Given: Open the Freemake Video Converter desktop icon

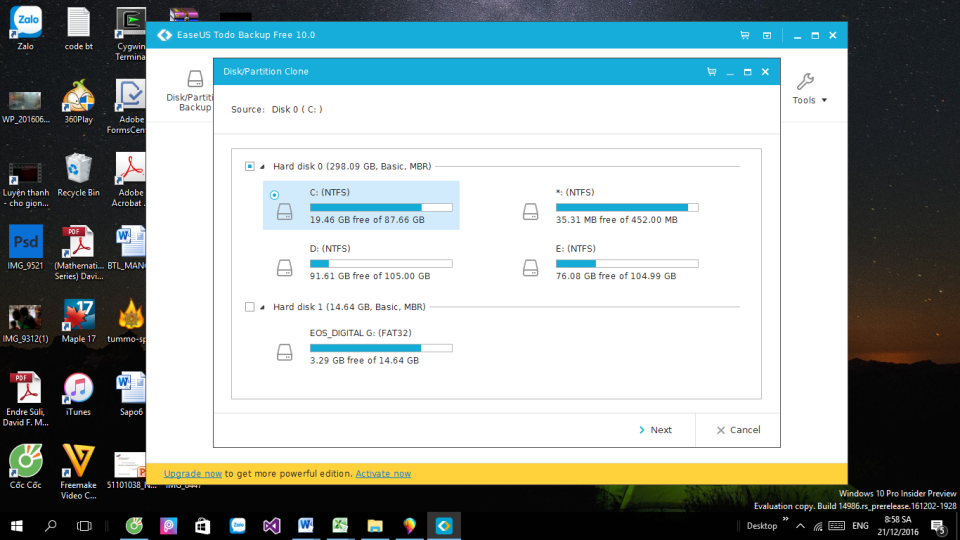Looking at the screenshot, I should [78, 472].
